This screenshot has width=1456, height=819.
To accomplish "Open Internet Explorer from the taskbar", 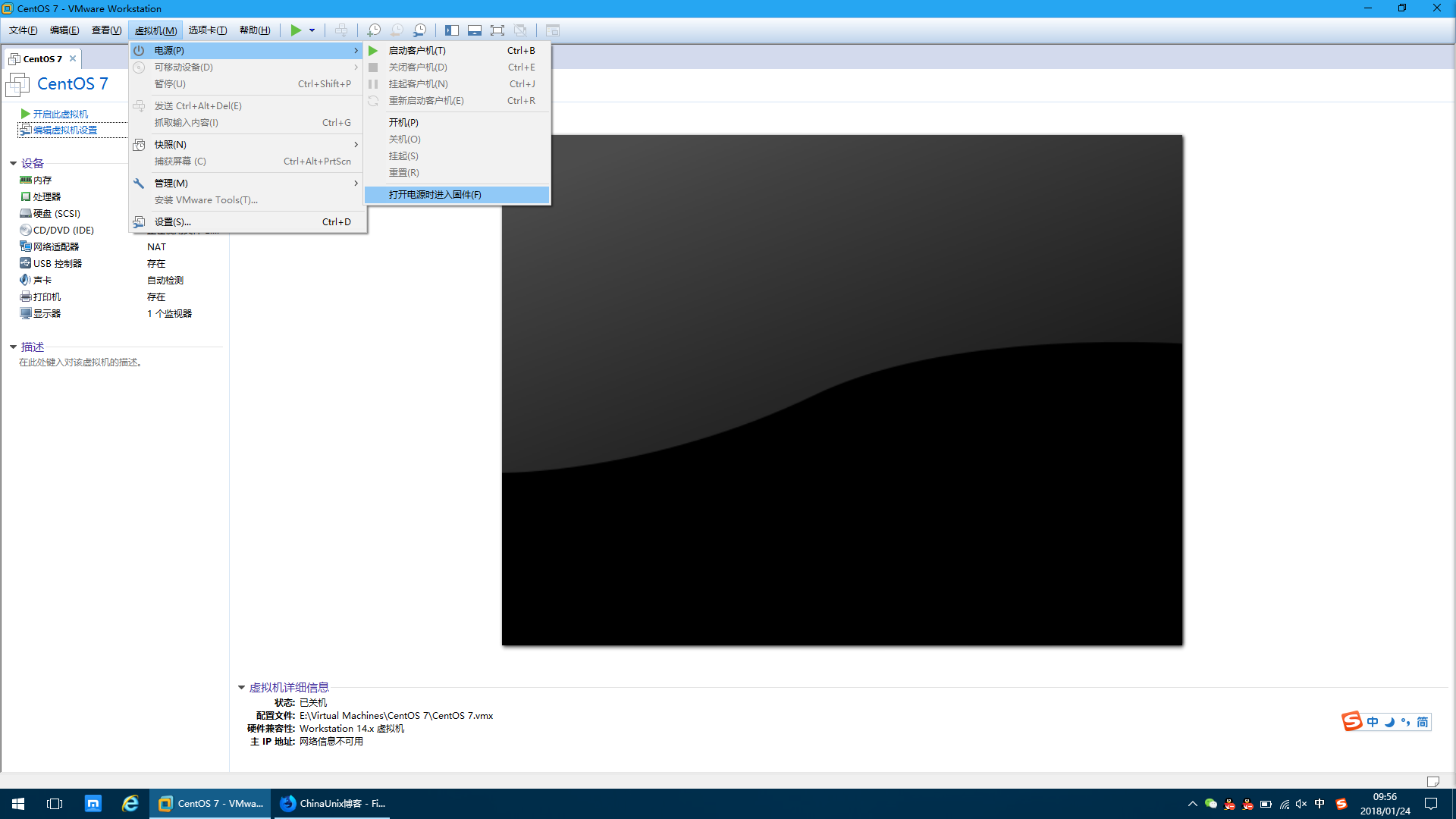I will coord(130,804).
